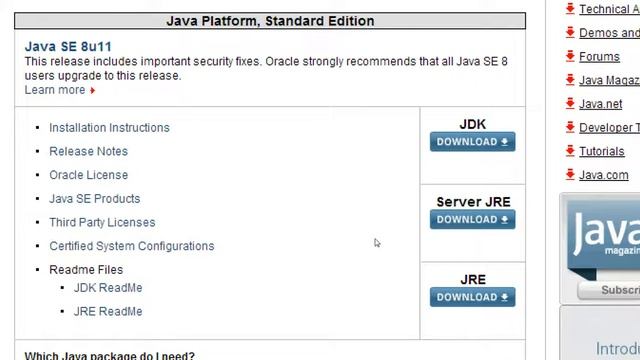The height and width of the screenshot is (360, 640).
Task: Open the Tutorials sidebar link
Action: tap(602, 151)
